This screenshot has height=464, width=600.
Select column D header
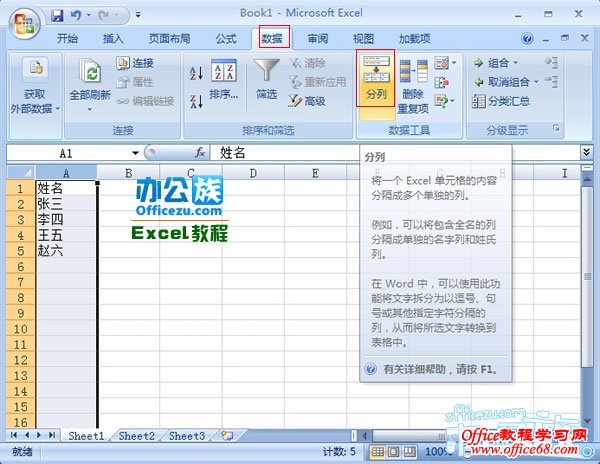pyautogui.click(x=253, y=173)
